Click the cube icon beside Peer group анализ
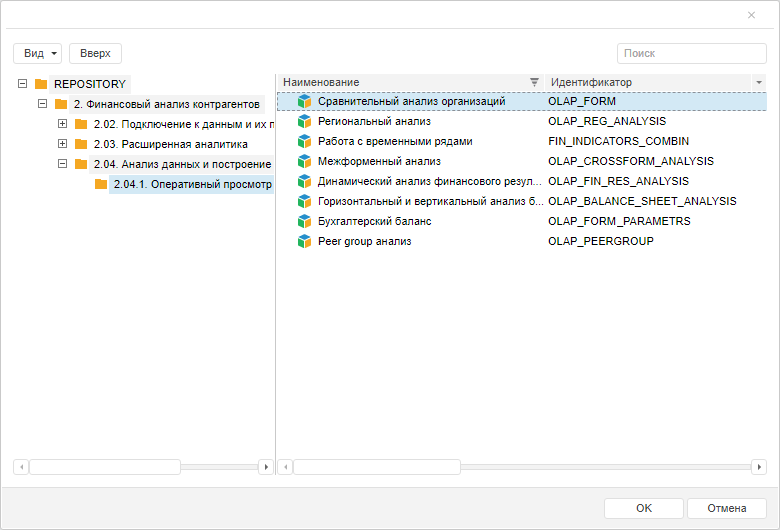 (x=305, y=241)
